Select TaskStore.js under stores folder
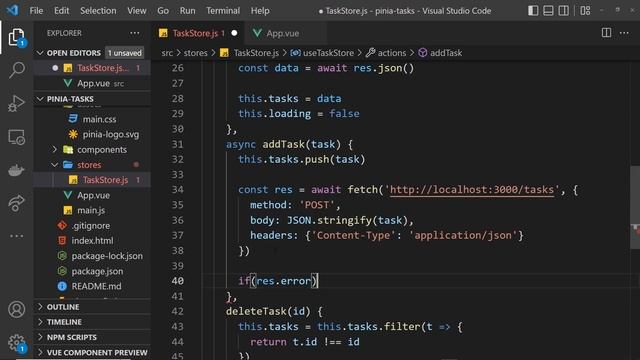Screen dimensions: 640x360 coord(92,180)
